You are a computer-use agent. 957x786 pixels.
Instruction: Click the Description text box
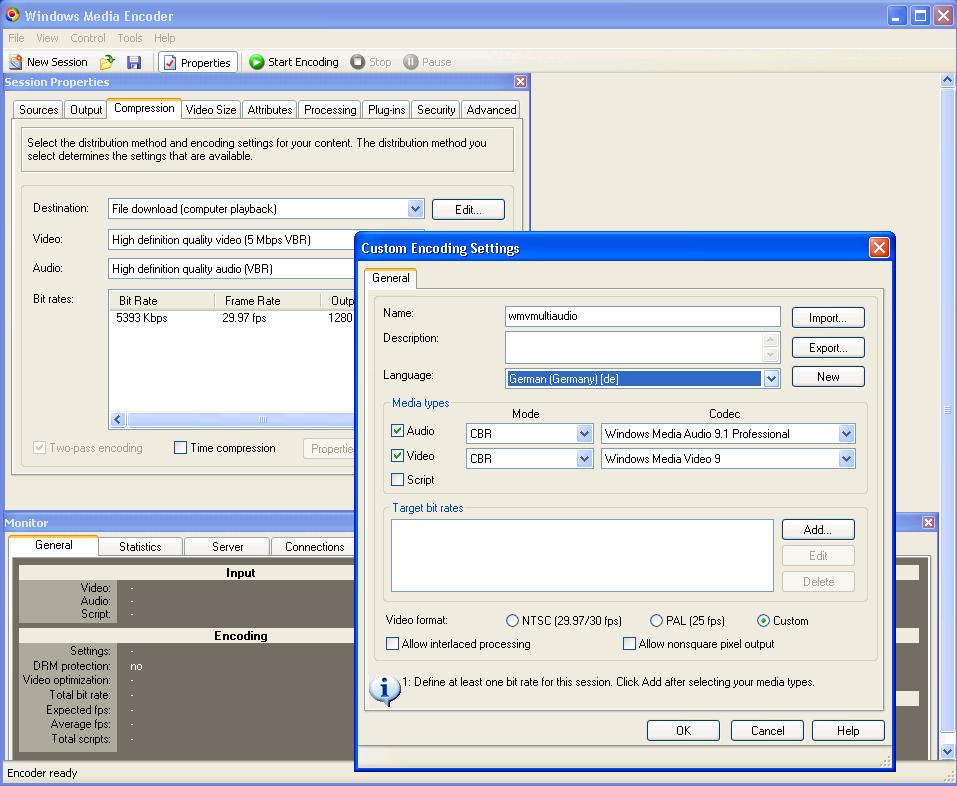tap(643, 347)
